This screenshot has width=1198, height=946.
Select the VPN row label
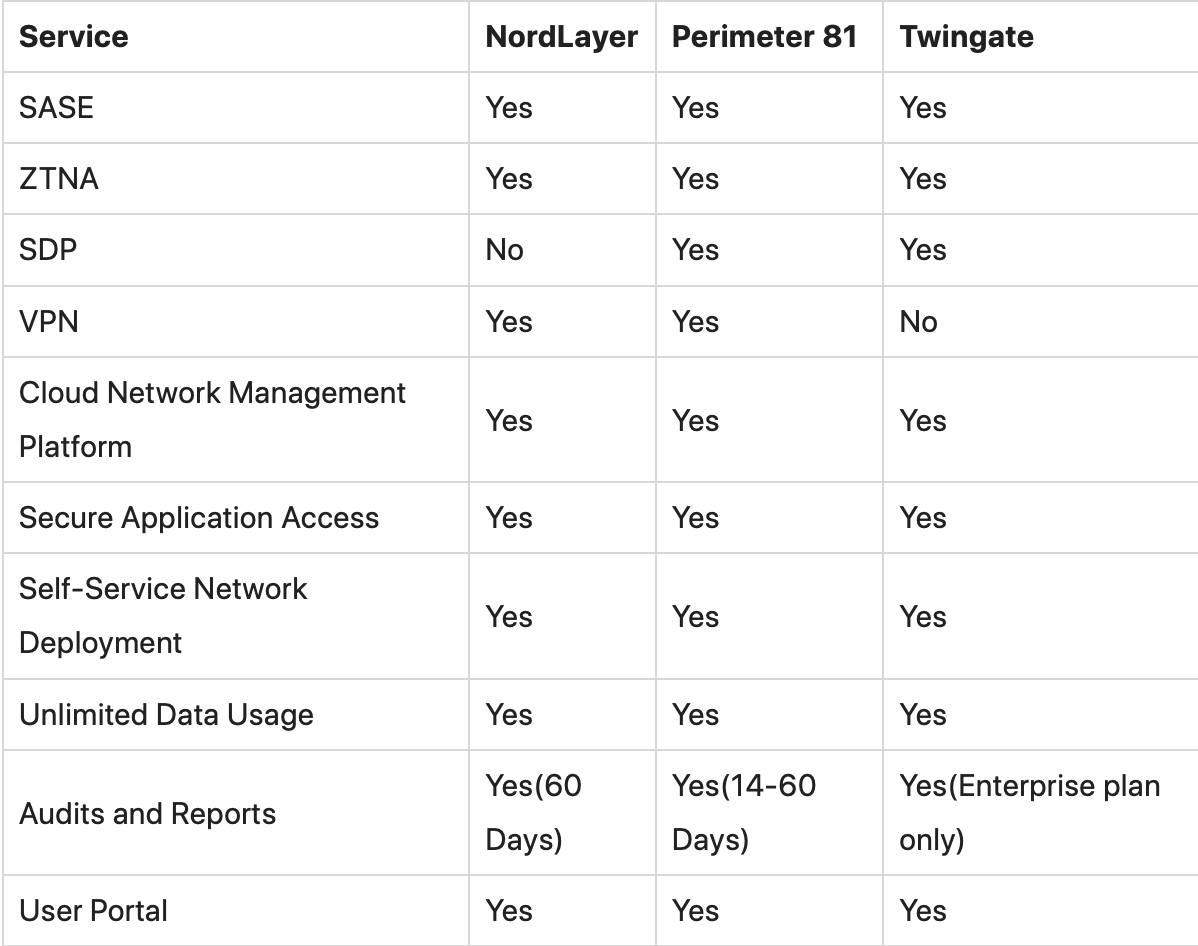click(x=49, y=322)
